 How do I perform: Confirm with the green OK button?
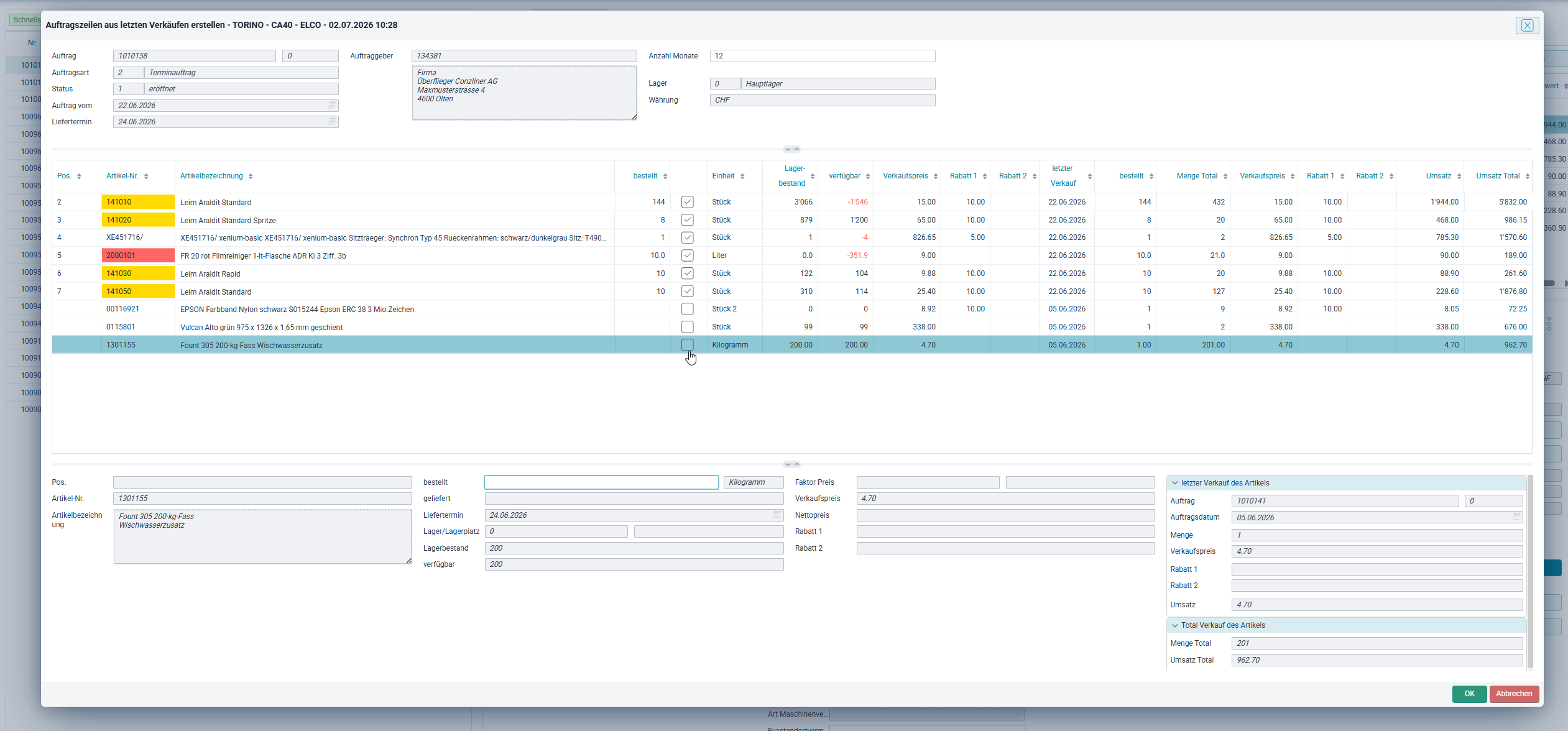(1469, 694)
